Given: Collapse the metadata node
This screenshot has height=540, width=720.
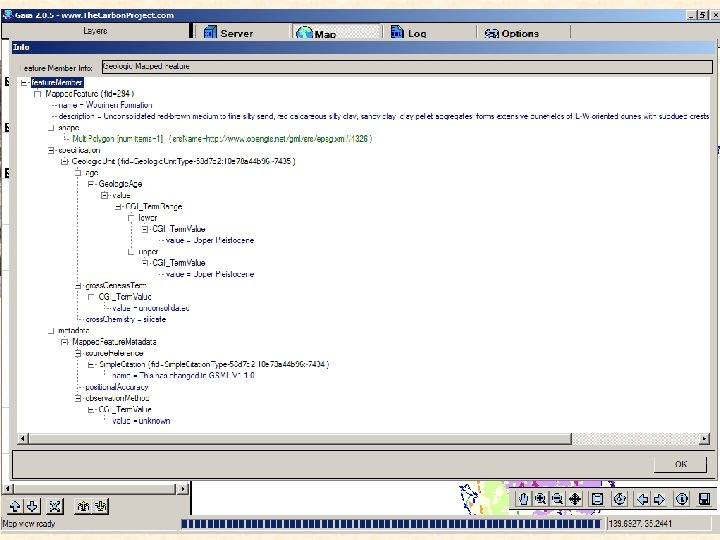Looking at the screenshot, I should [51, 331].
